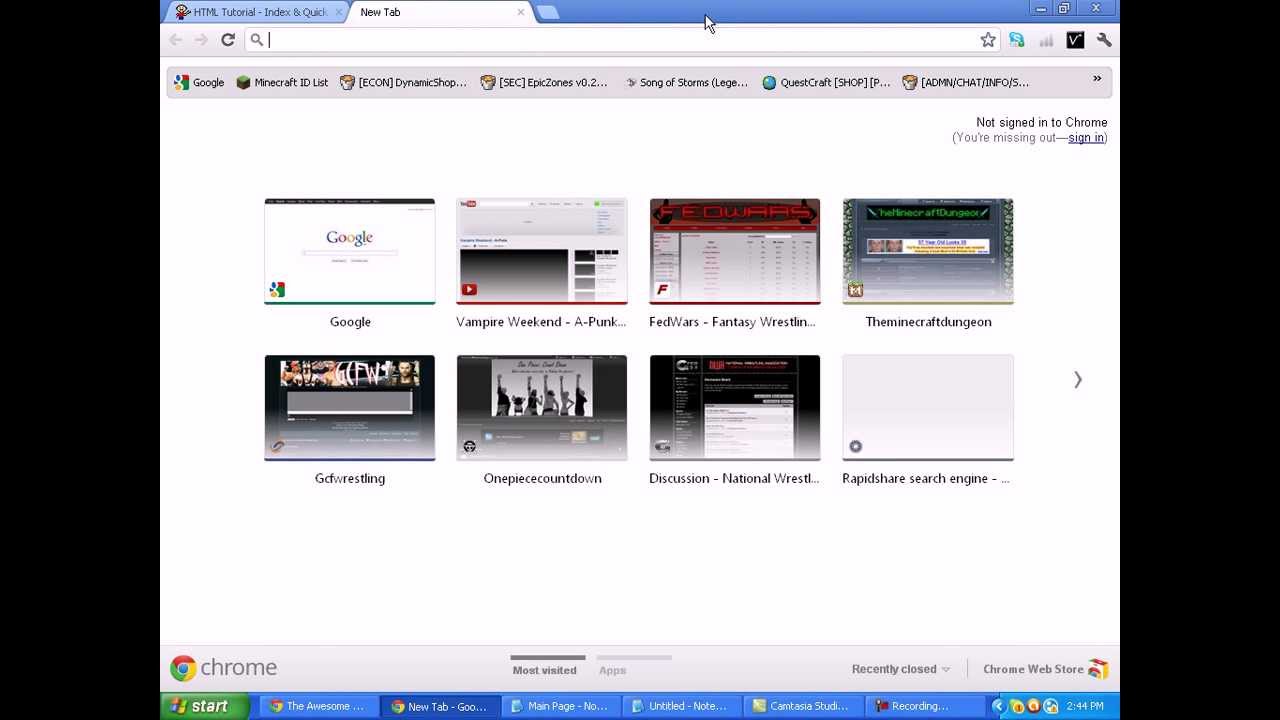Screen dimensions: 1280x720
Task: Open the Onepiececountdown thumbnail
Action: [x=542, y=408]
